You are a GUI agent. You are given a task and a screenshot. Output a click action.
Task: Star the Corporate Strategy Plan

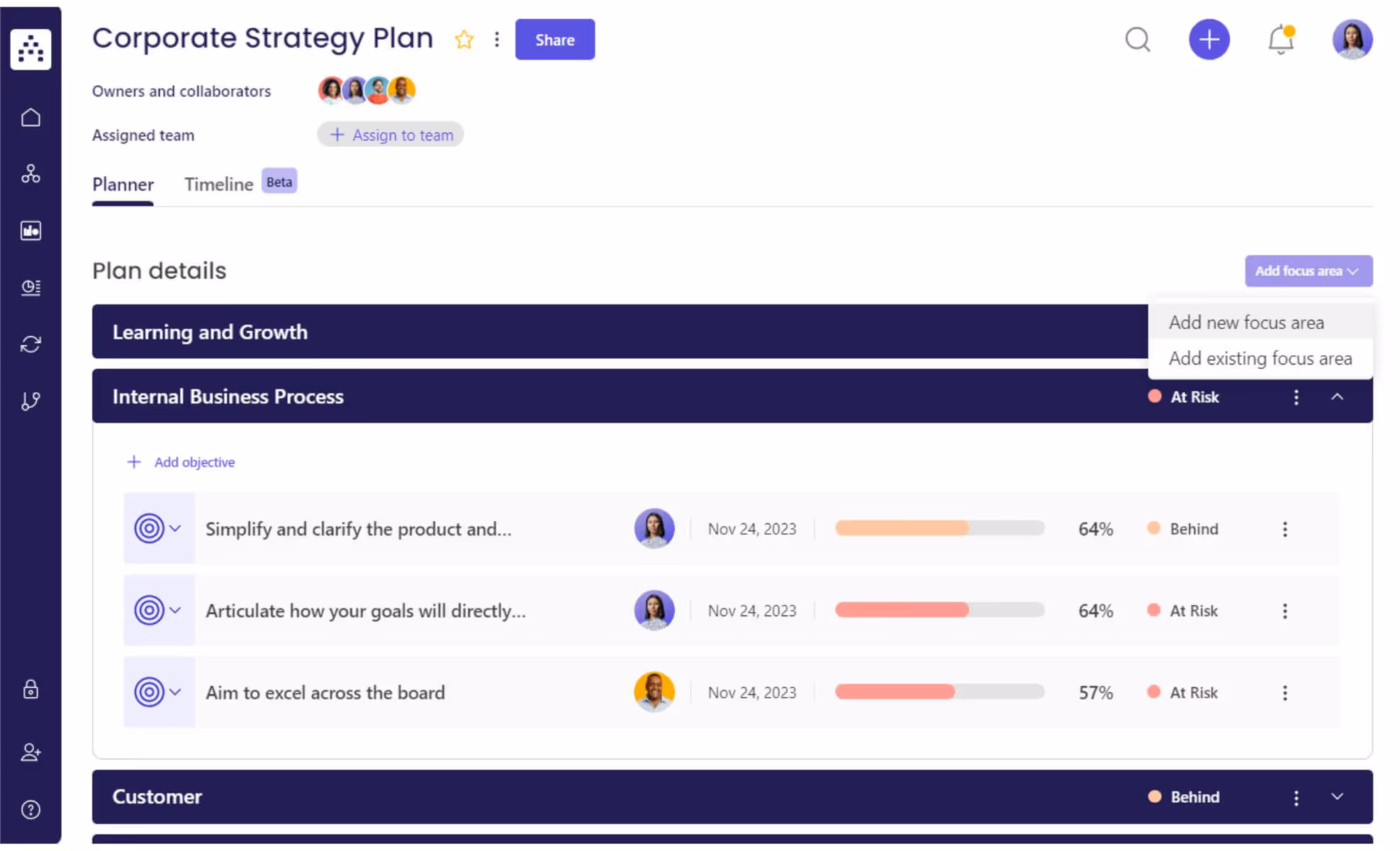pos(464,40)
